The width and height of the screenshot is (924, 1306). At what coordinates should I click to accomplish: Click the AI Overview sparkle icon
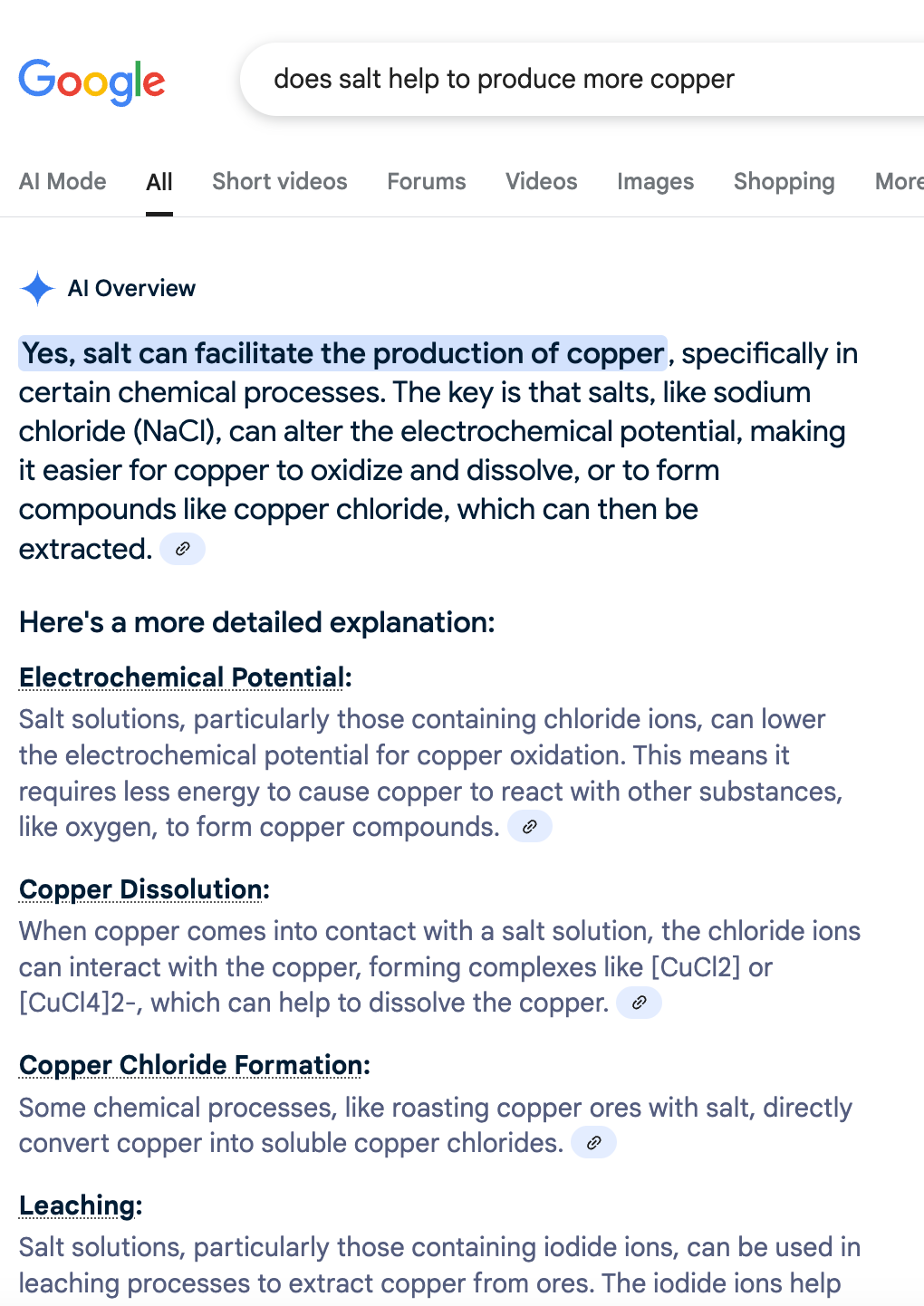pos(38,289)
